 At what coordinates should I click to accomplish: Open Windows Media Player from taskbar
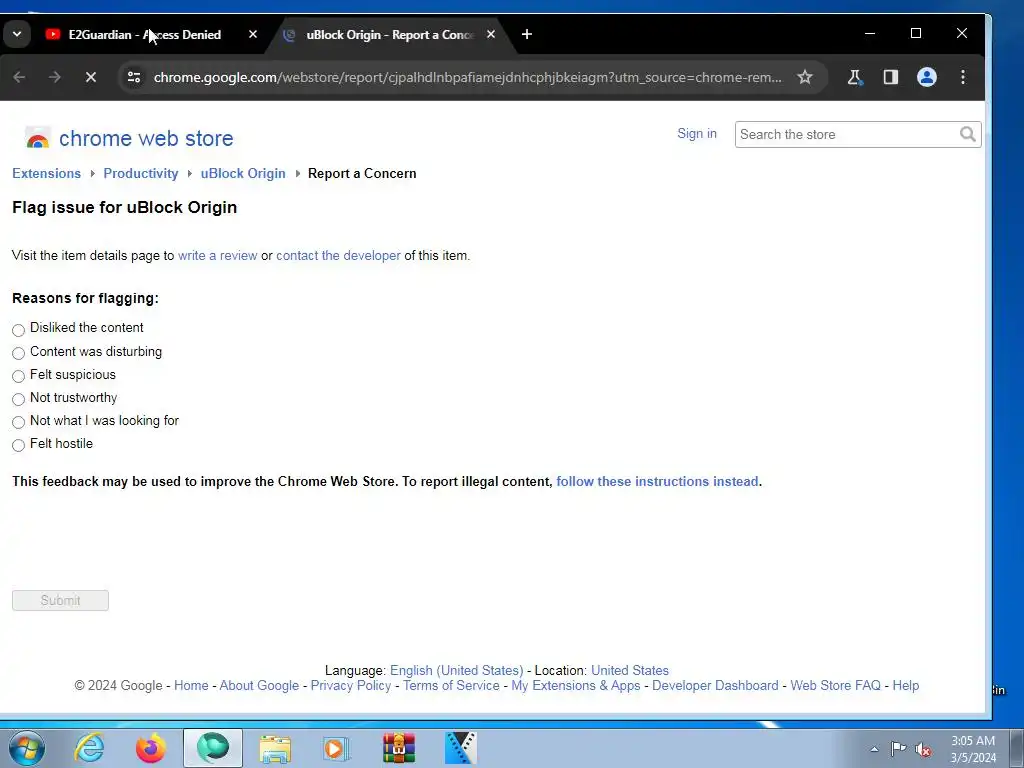pyautogui.click(x=336, y=748)
